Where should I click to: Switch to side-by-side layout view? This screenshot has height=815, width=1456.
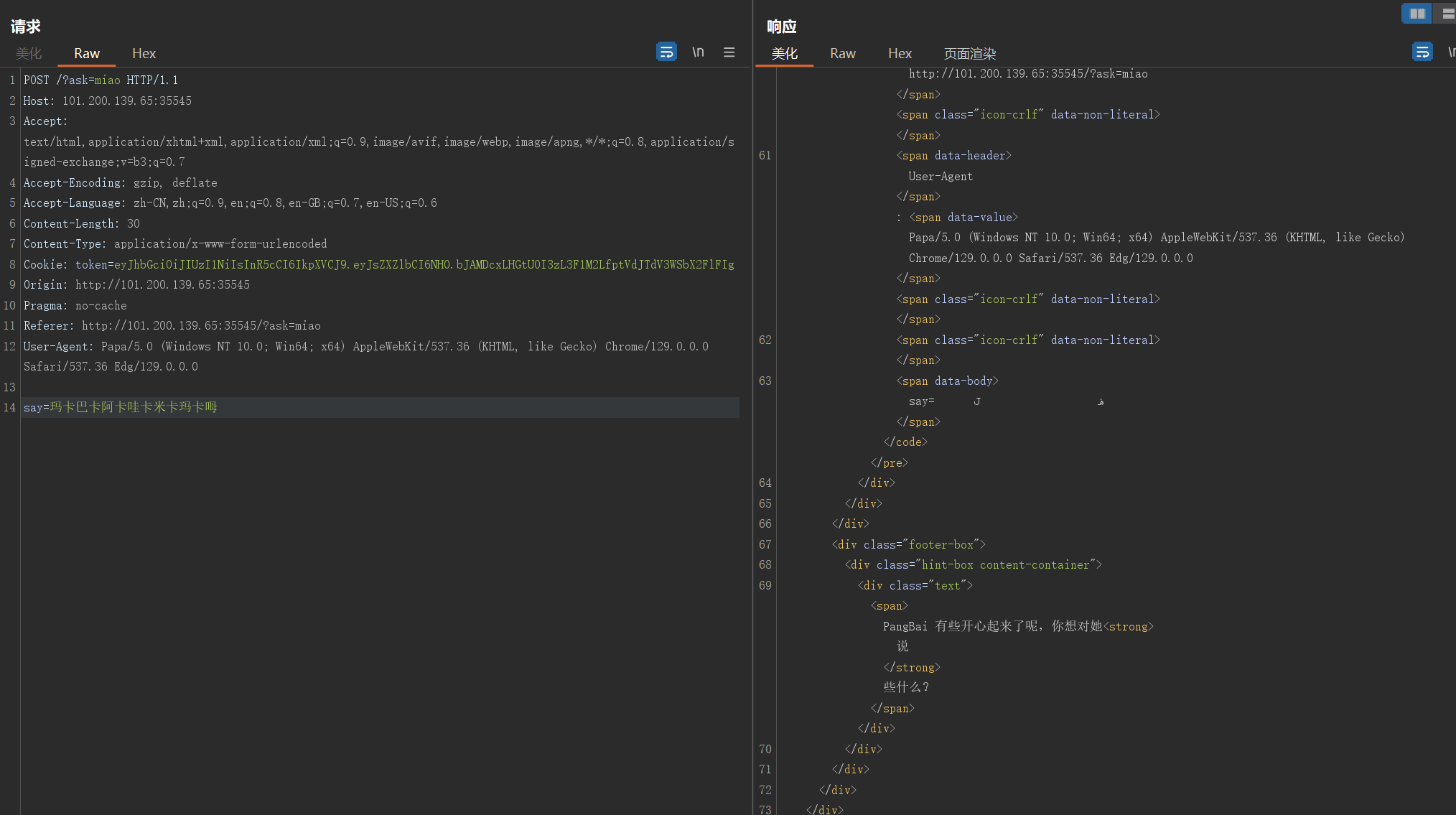pyautogui.click(x=1417, y=13)
